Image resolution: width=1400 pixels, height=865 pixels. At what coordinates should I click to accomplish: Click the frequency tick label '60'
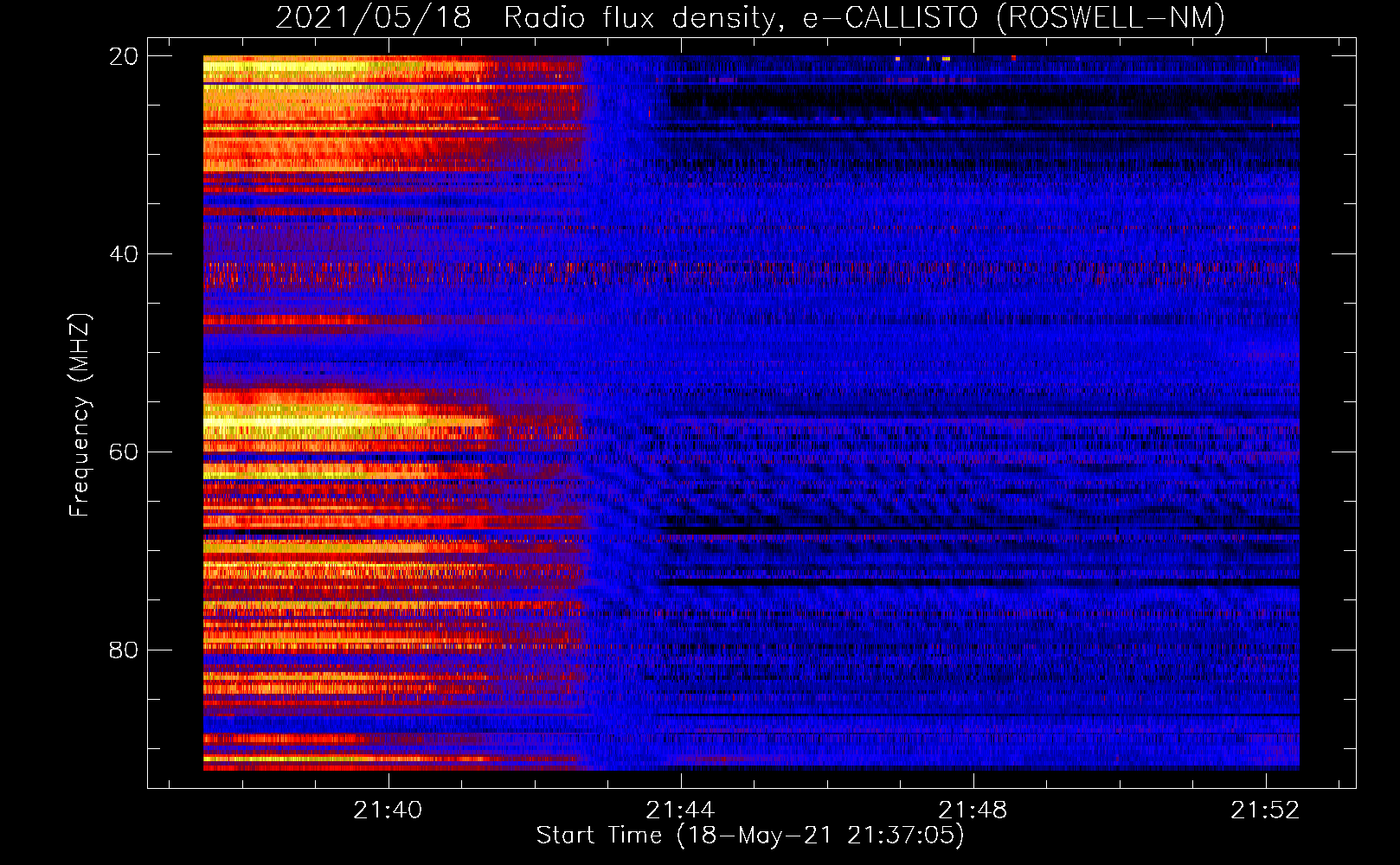pos(123,452)
